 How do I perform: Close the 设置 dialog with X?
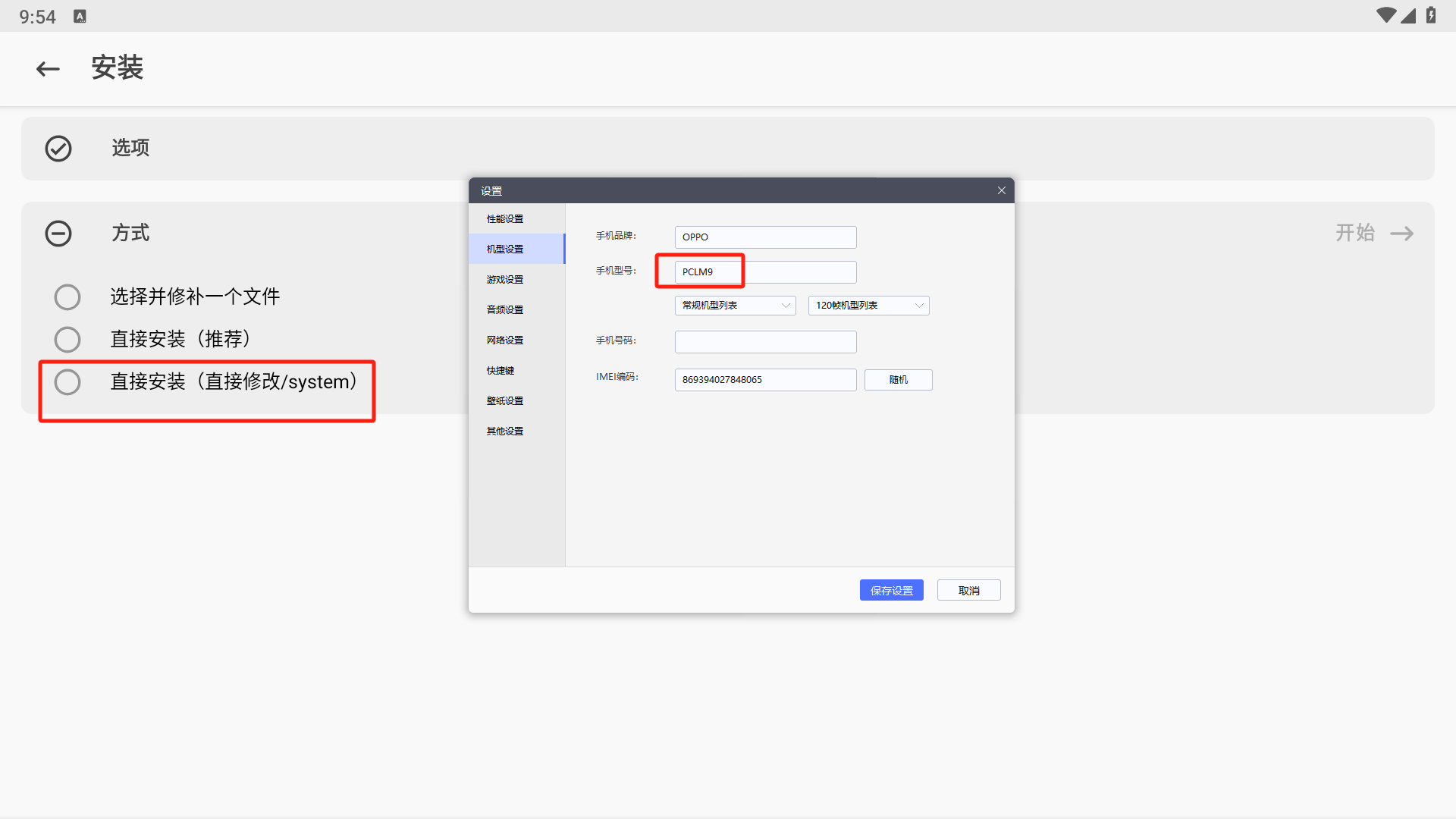[x=1001, y=190]
